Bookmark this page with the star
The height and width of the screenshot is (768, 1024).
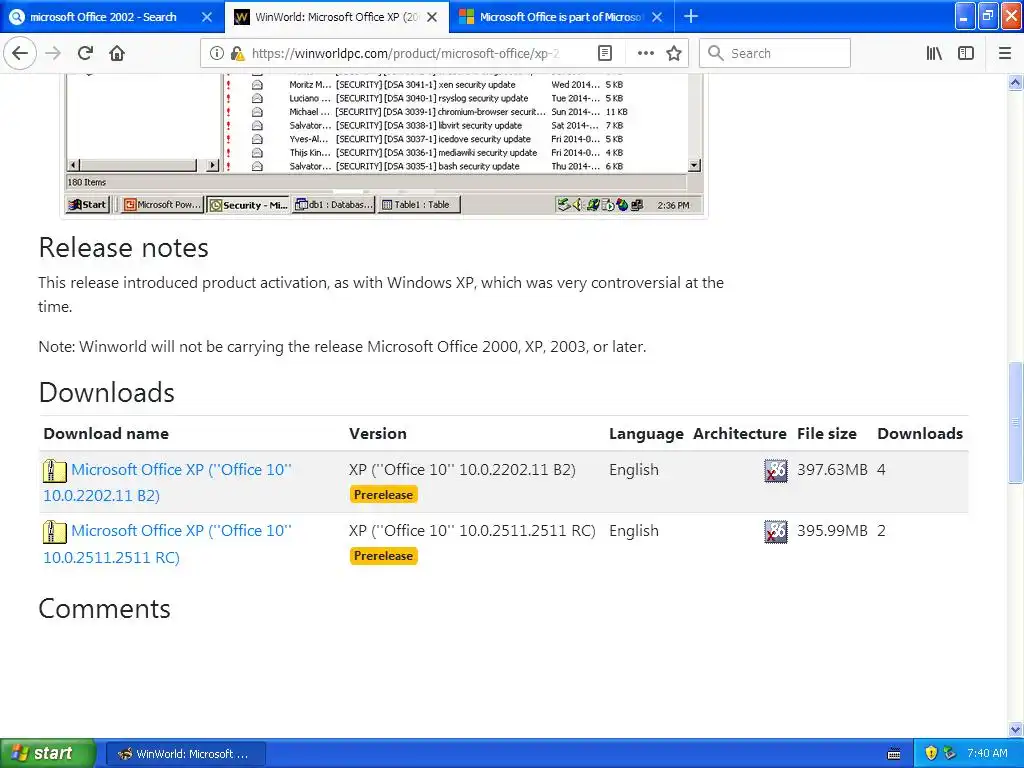pyautogui.click(x=674, y=54)
